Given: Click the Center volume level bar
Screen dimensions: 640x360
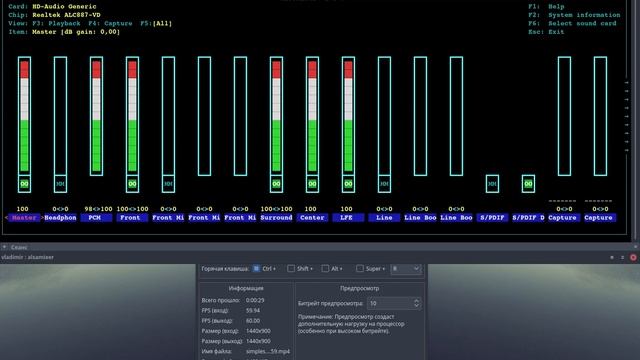Looking at the screenshot, I should click(312, 116).
